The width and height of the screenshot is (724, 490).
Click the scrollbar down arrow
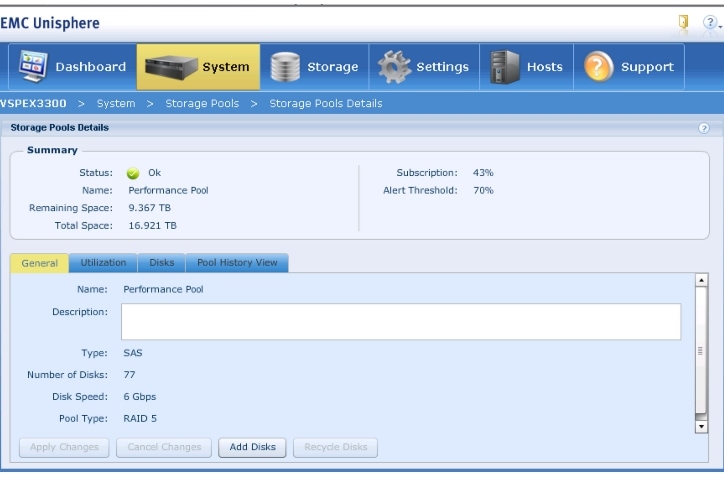coord(701,427)
